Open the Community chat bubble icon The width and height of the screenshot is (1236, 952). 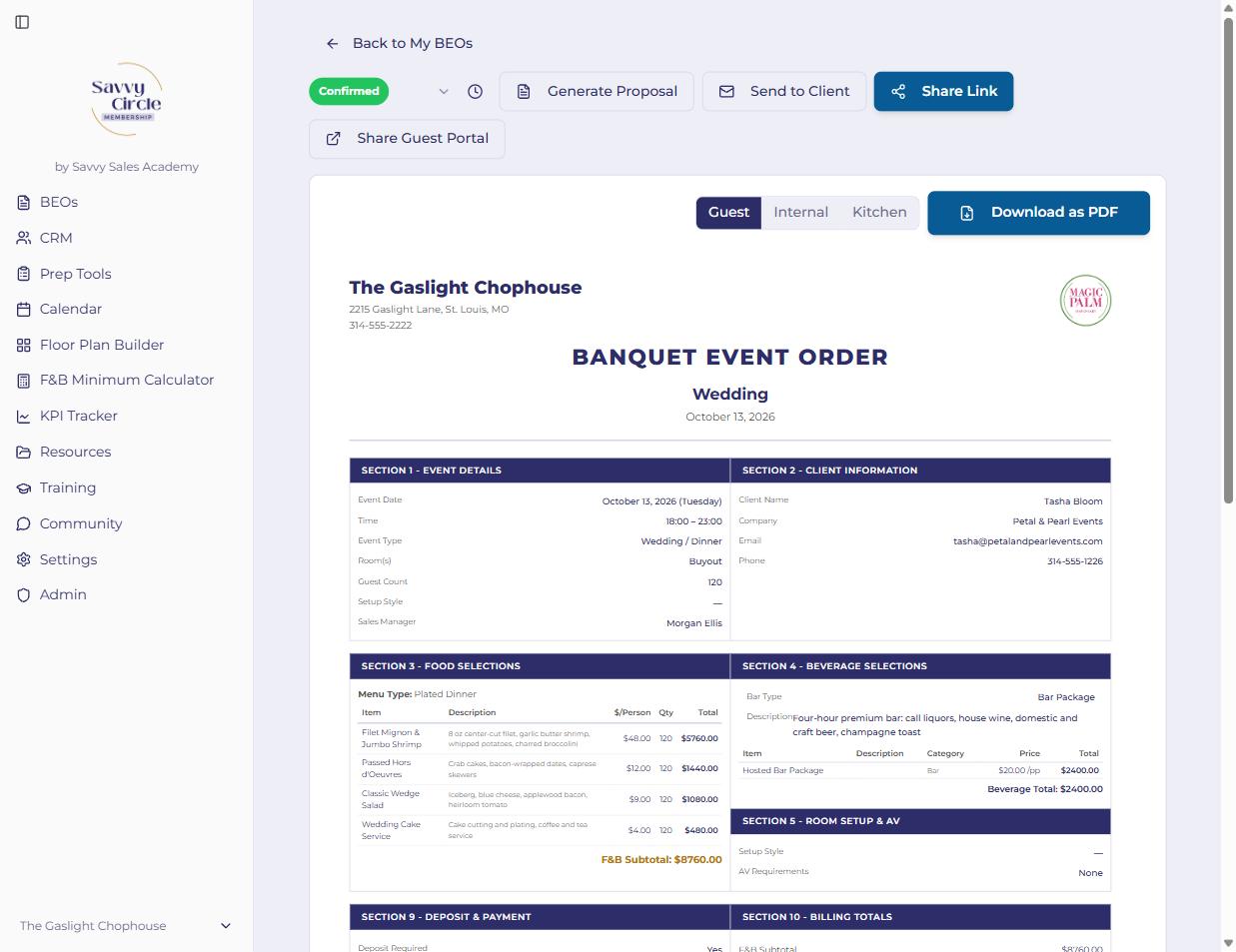[x=24, y=523]
